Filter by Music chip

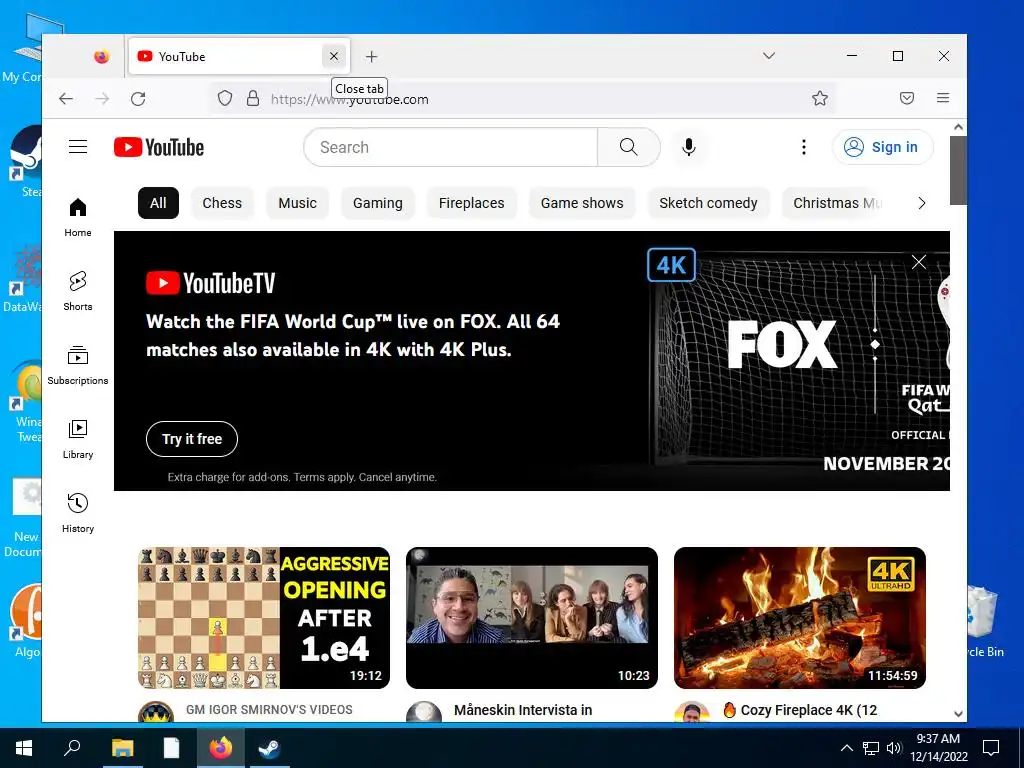(x=297, y=203)
